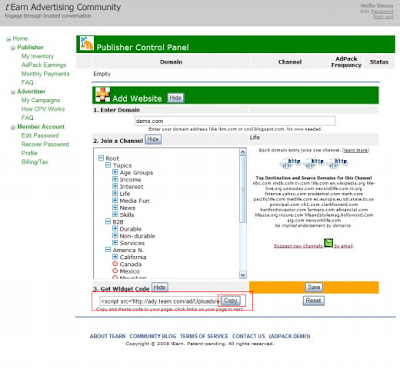400x369 pixels.
Task: Open My Campaigns under Advertiser
Action: [x=41, y=100]
